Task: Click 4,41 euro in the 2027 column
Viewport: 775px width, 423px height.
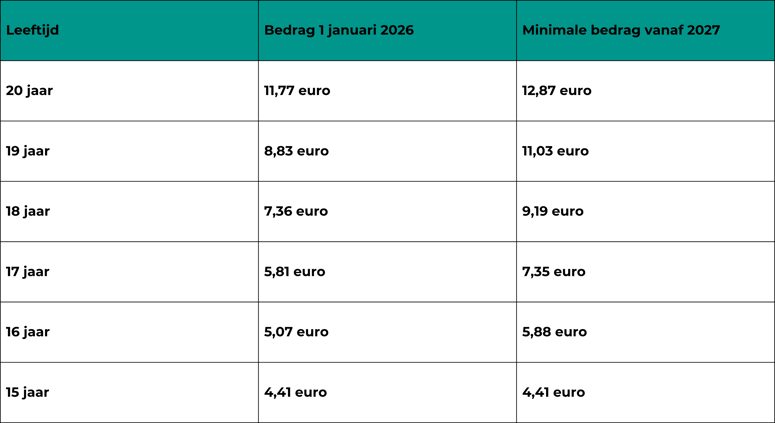Action: click(x=553, y=393)
